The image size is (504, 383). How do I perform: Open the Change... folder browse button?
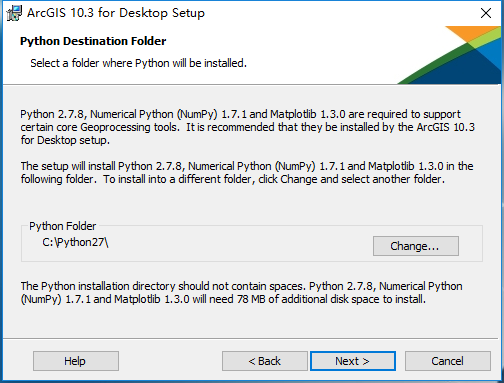tap(416, 246)
